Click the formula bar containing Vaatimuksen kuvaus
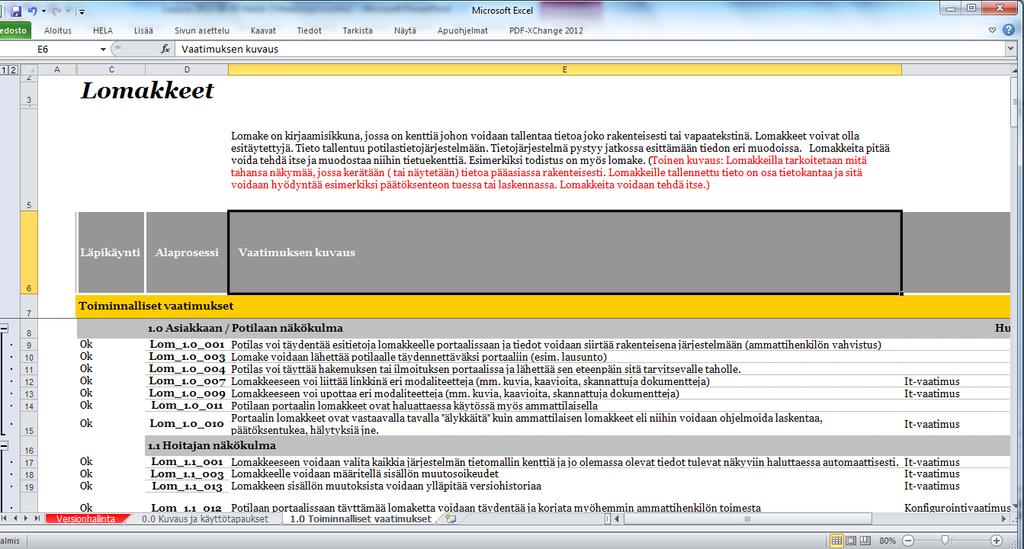 (591, 49)
